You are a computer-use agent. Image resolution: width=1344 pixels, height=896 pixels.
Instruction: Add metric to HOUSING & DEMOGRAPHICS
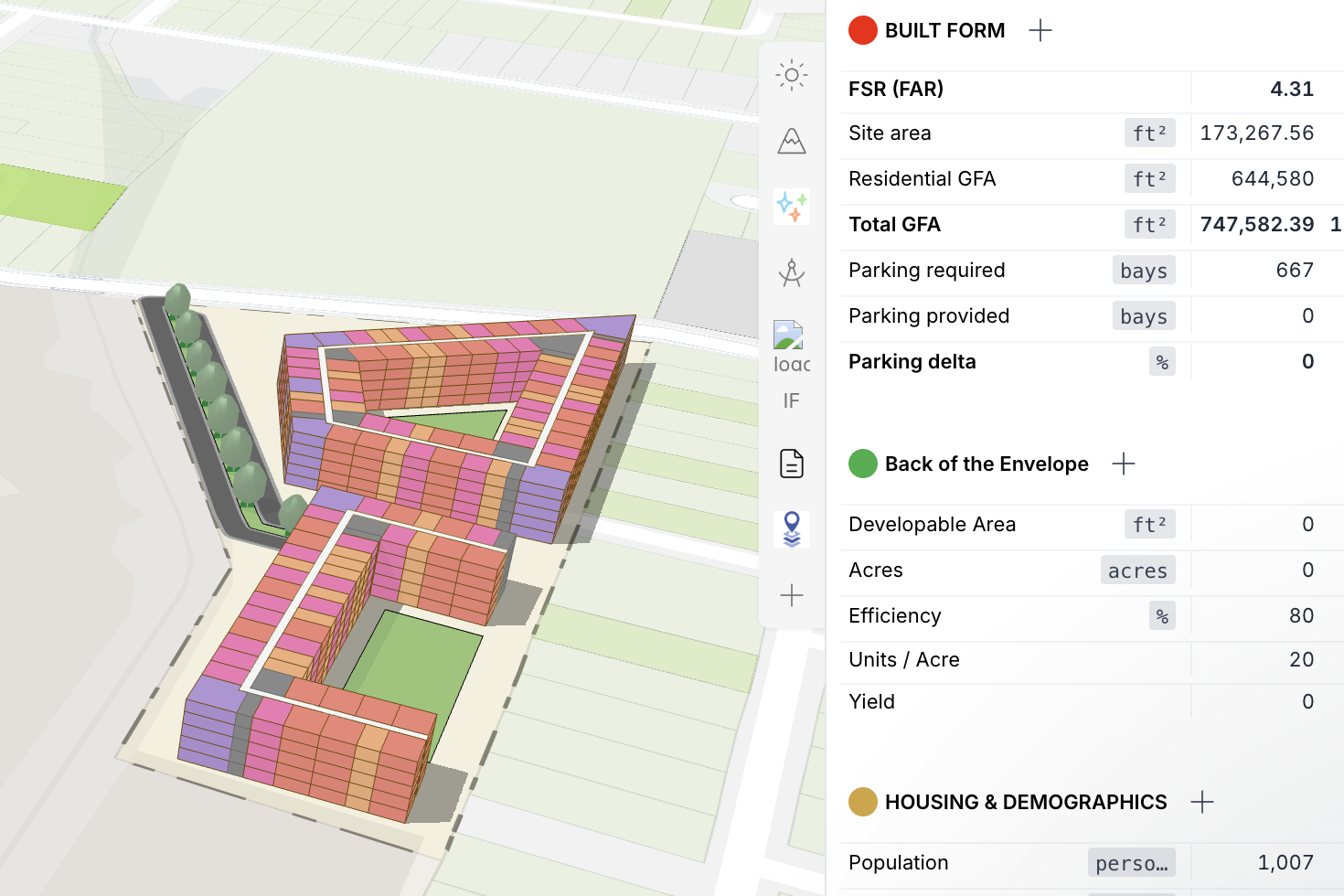pyautogui.click(x=1202, y=802)
